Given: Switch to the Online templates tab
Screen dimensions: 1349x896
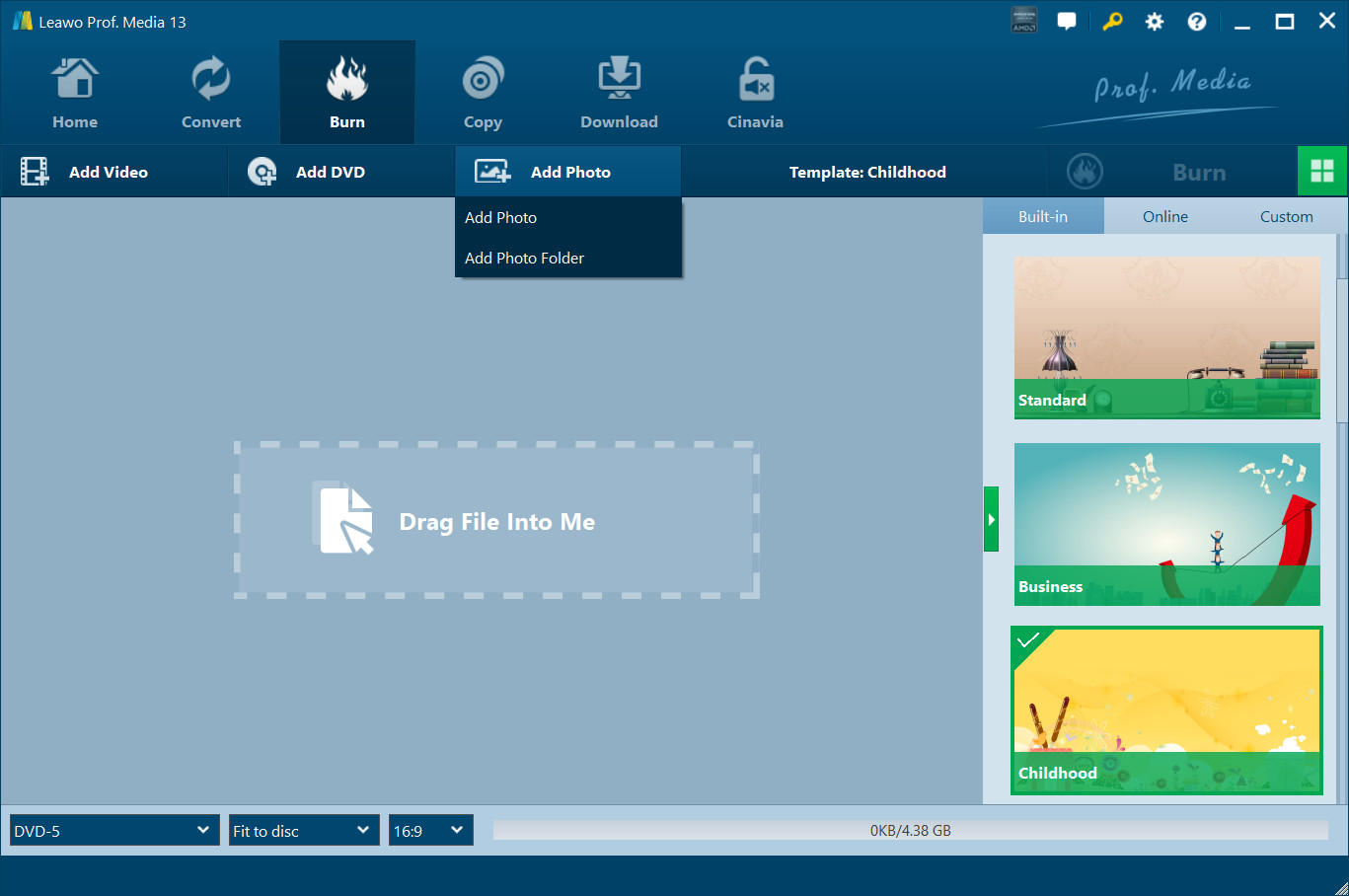Looking at the screenshot, I should pyautogui.click(x=1164, y=217).
